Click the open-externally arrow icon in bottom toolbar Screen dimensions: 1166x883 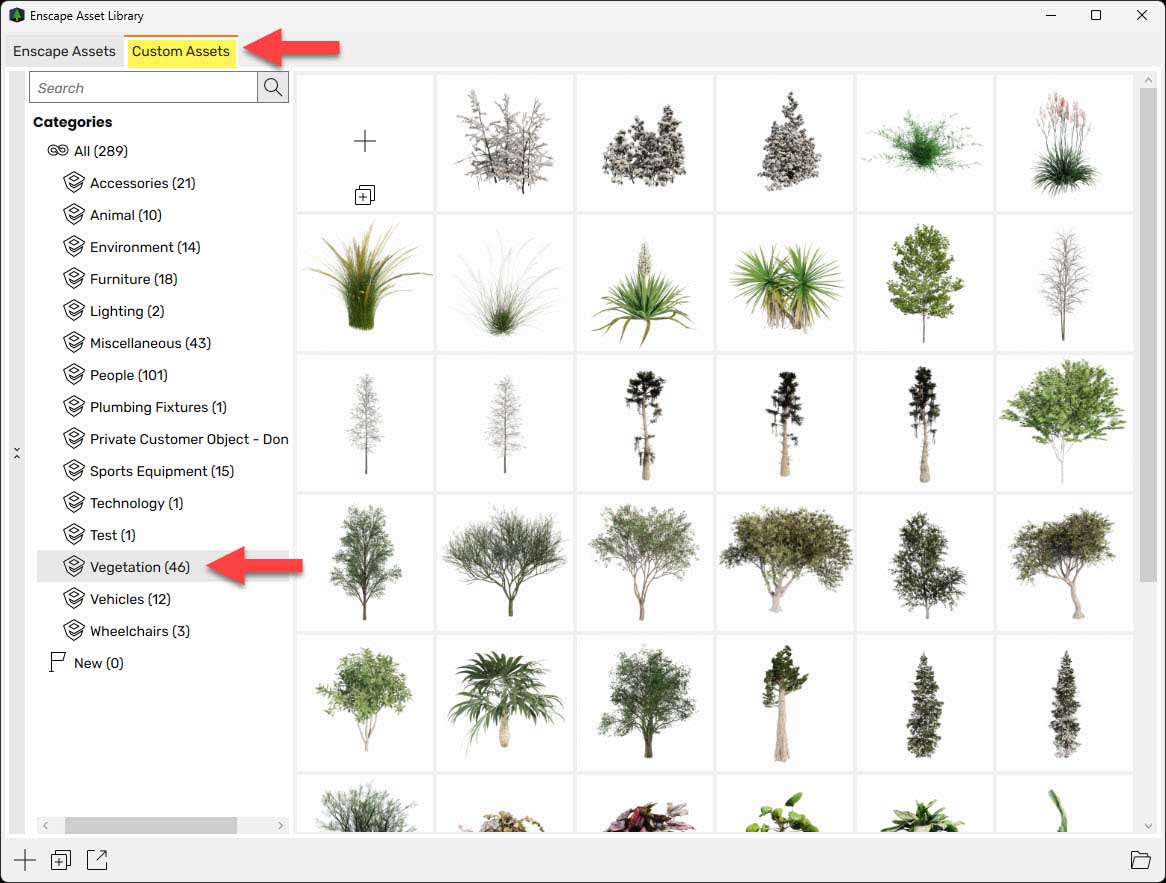(97, 859)
